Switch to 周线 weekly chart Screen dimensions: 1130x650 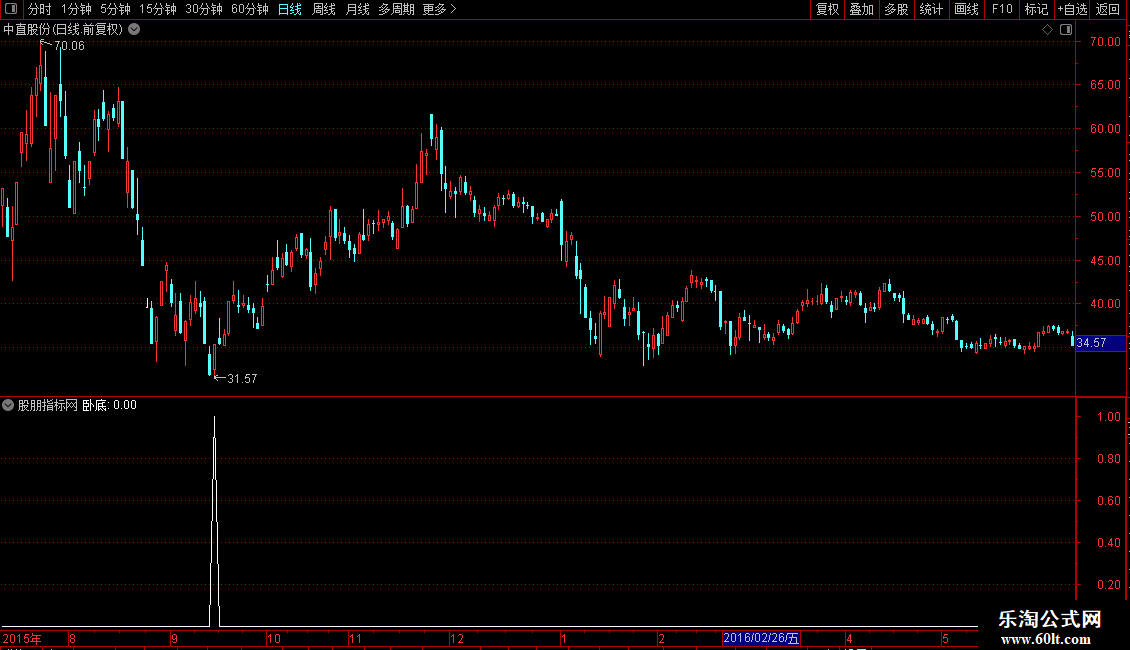324,9
